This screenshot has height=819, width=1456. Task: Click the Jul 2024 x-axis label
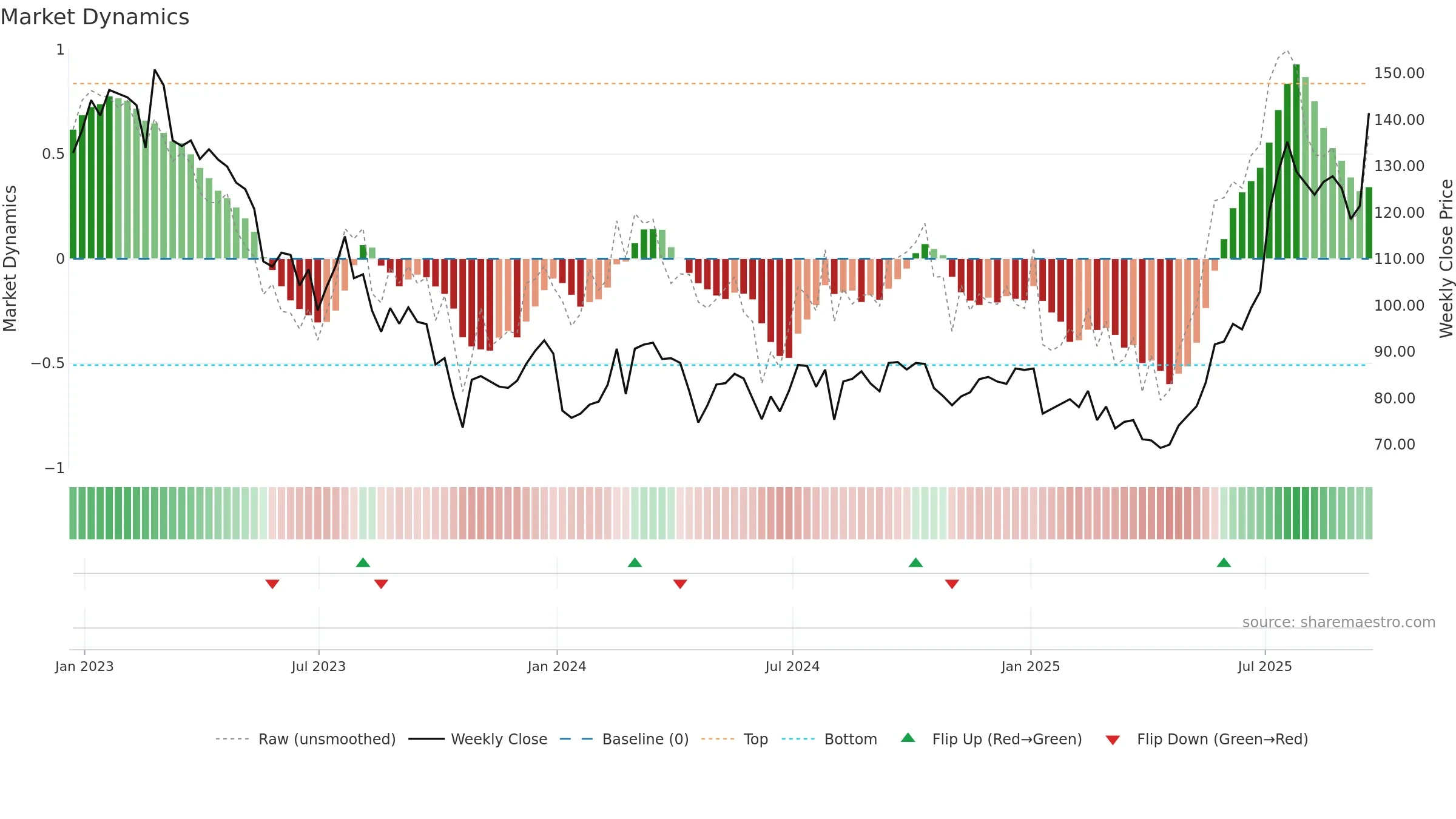[x=792, y=666]
